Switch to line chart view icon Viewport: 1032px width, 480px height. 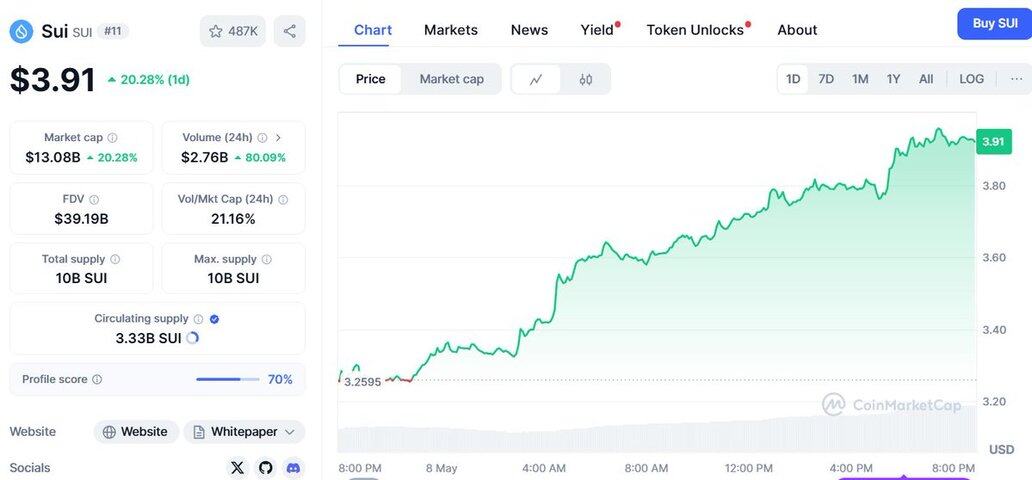coord(536,79)
